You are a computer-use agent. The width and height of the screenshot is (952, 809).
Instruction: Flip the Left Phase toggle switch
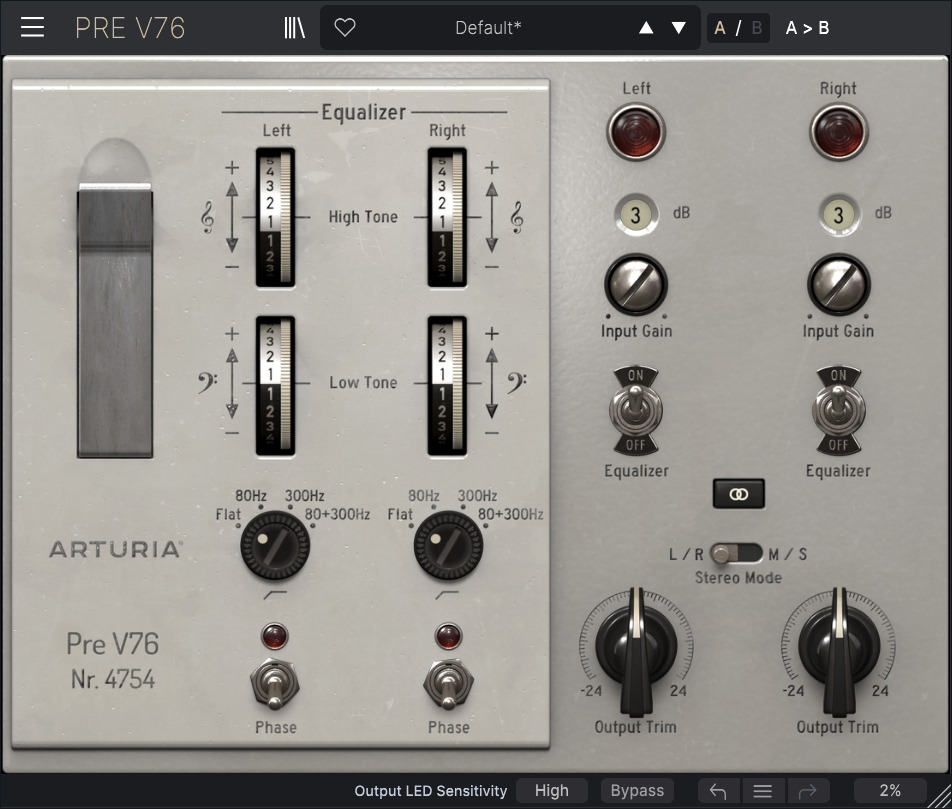pyautogui.click(x=275, y=686)
